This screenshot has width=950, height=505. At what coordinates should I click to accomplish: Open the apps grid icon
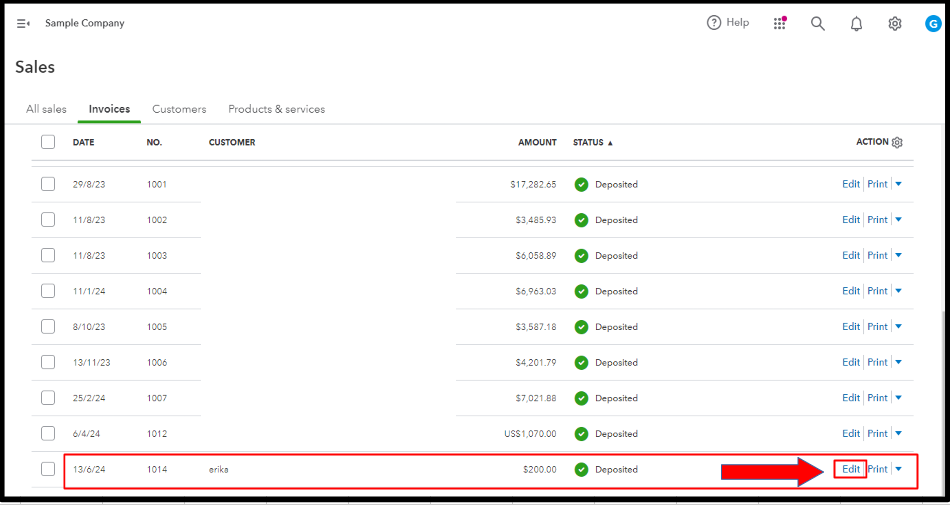click(x=780, y=23)
